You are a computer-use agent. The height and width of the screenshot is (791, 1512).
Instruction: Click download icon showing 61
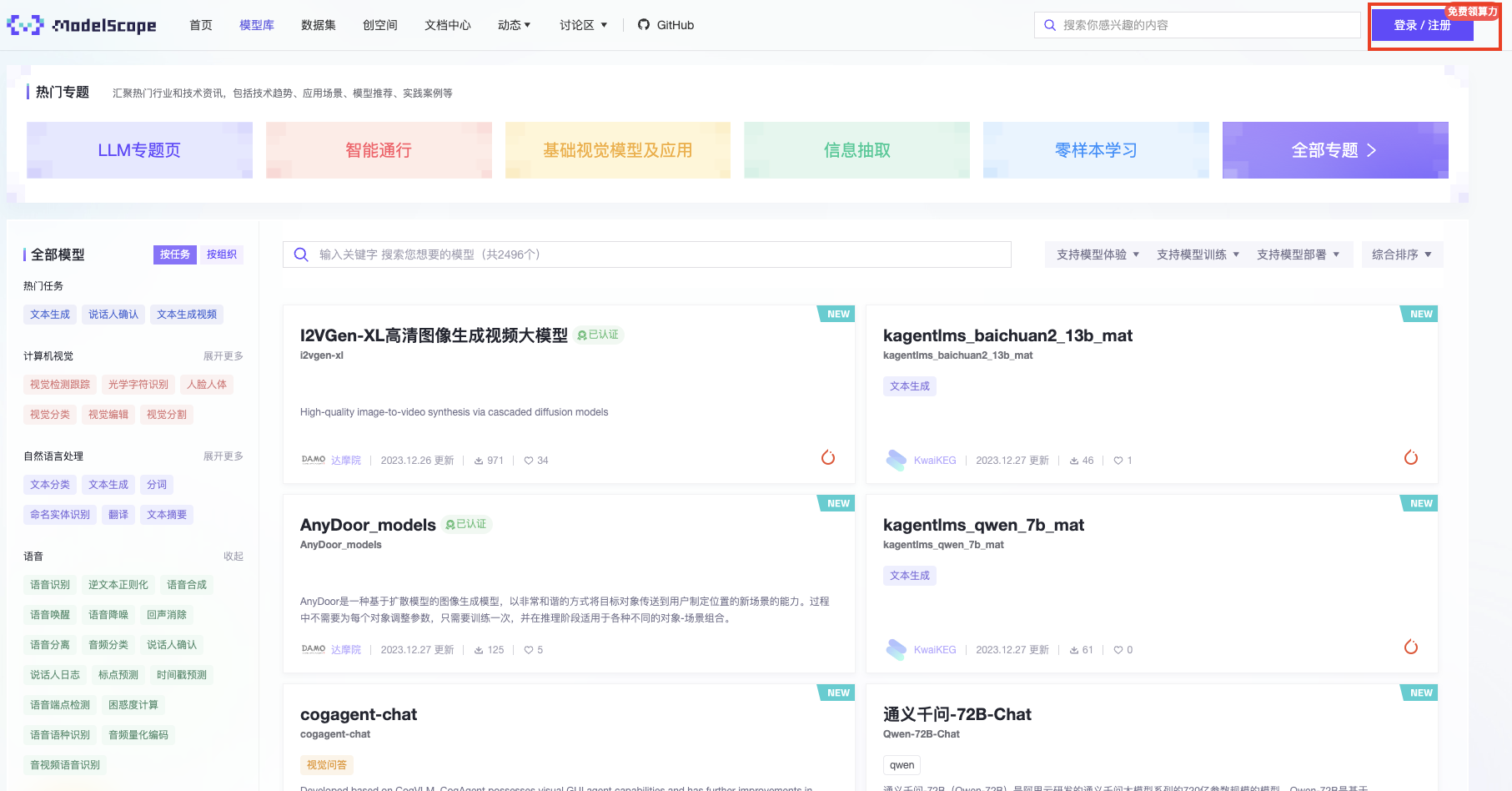coord(1074,650)
